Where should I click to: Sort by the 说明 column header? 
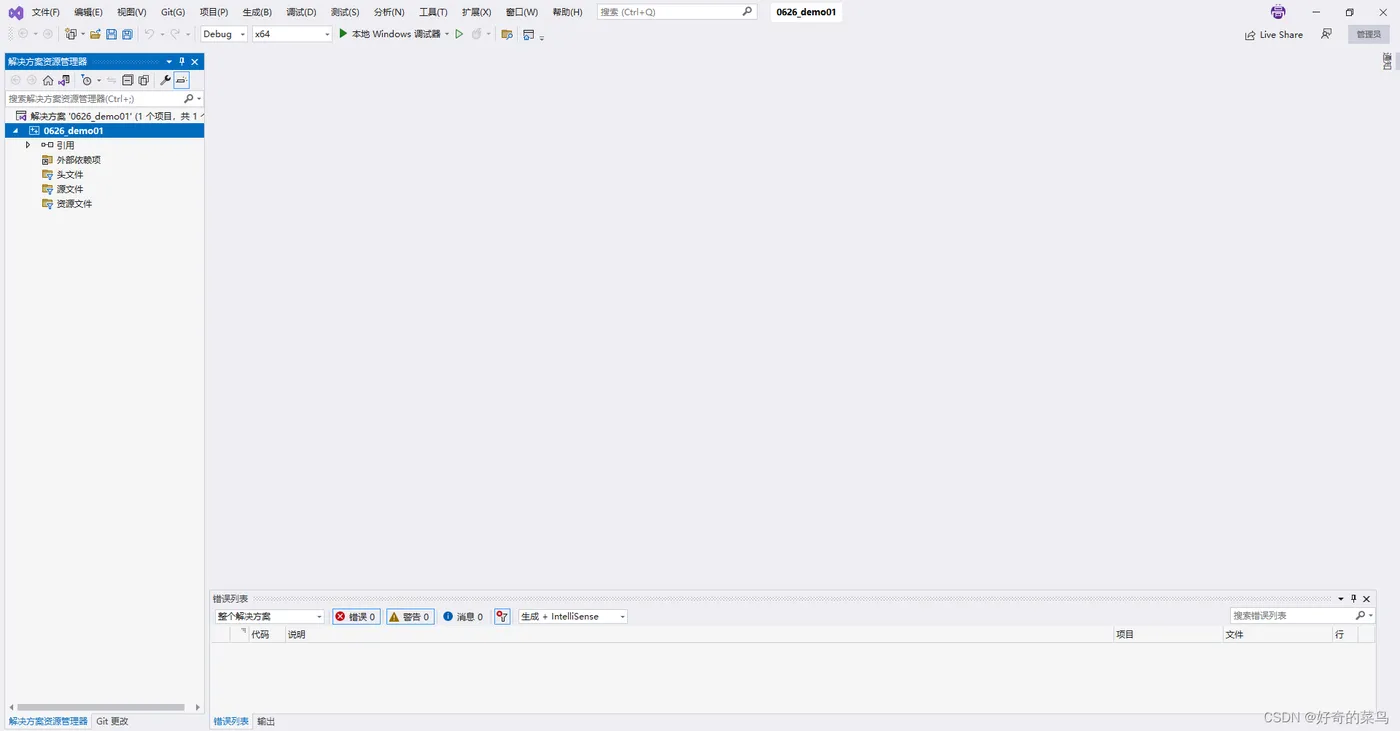pos(297,635)
